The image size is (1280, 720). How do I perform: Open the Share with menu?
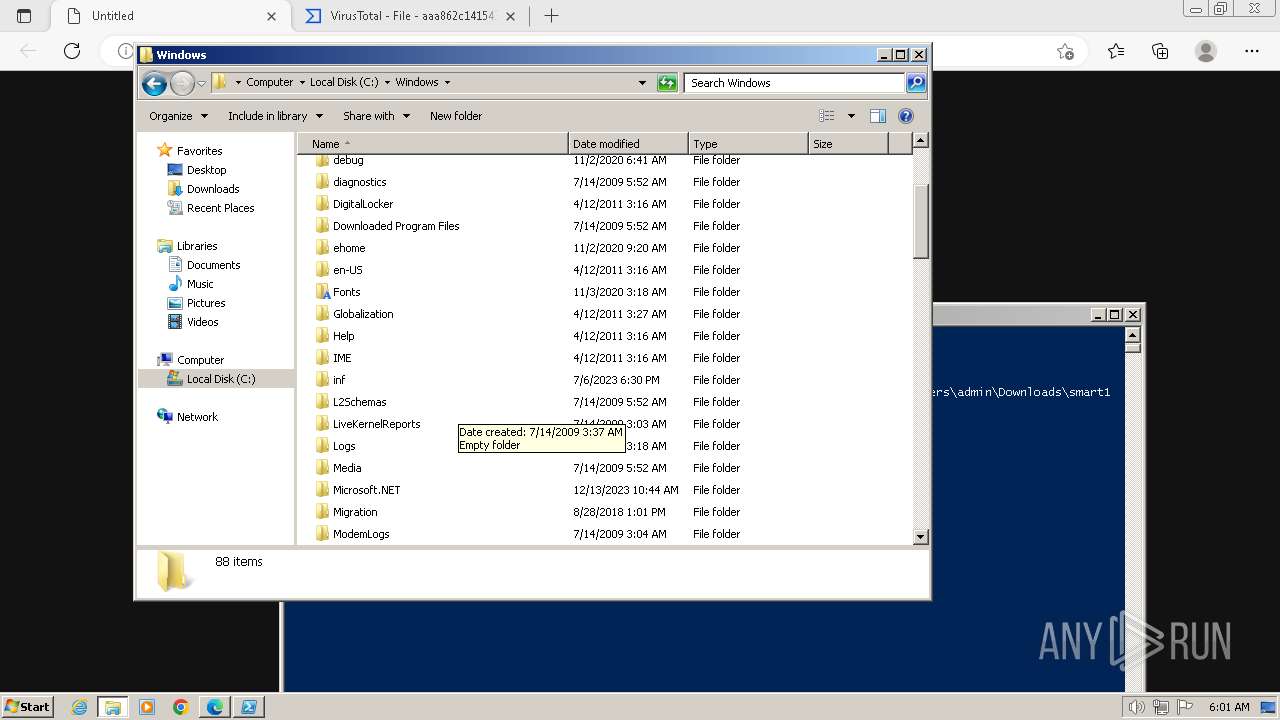pyautogui.click(x=376, y=116)
